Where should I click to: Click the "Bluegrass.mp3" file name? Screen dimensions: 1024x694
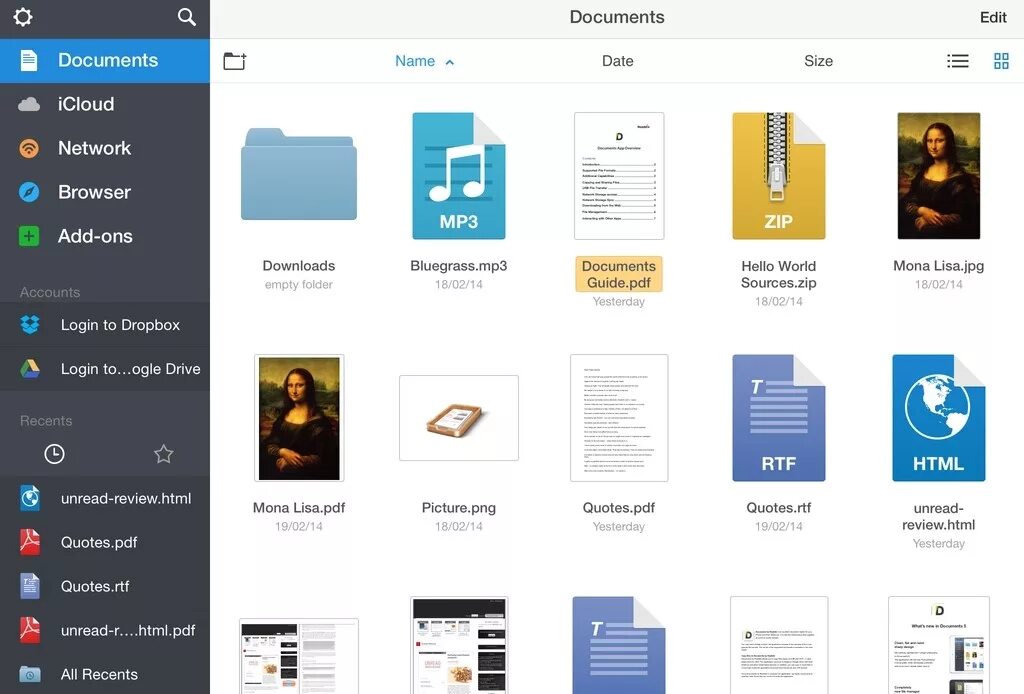[x=458, y=266]
